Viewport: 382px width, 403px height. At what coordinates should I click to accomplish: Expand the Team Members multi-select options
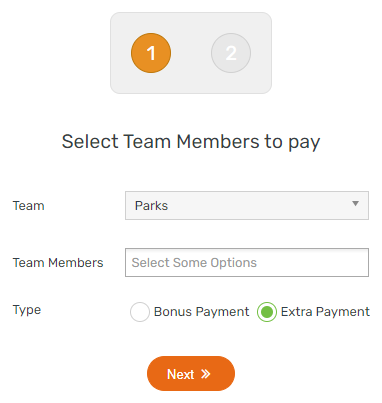[247, 262]
